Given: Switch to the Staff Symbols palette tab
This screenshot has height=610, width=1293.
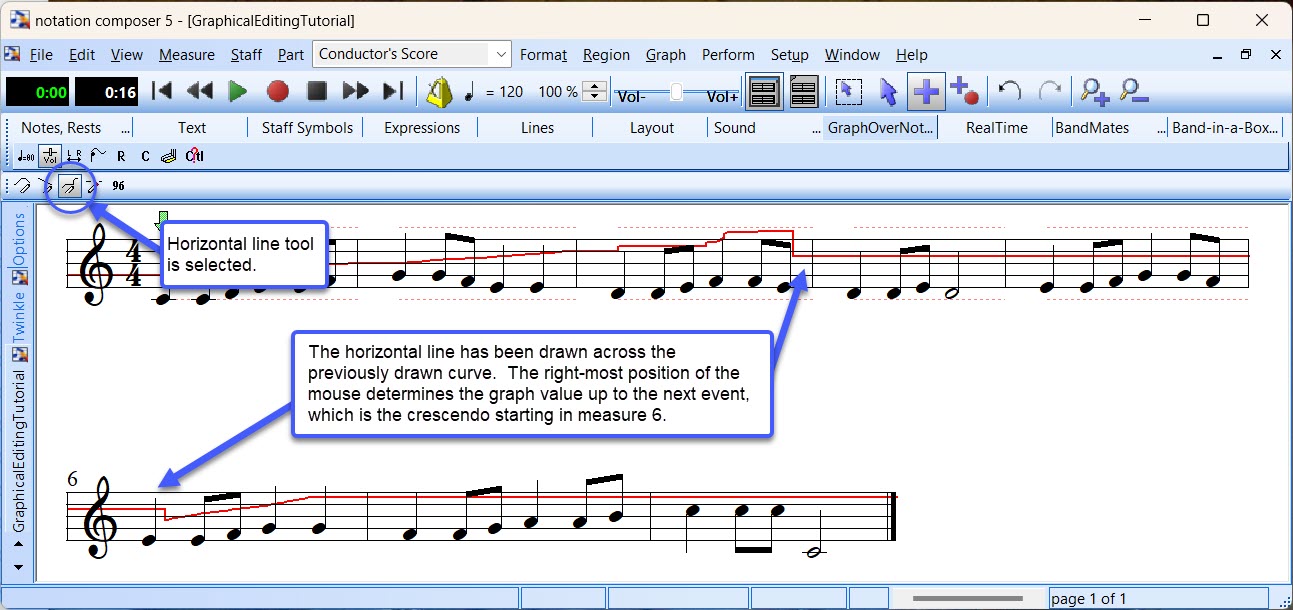Looking at the screenshot, I should point(307,128).
